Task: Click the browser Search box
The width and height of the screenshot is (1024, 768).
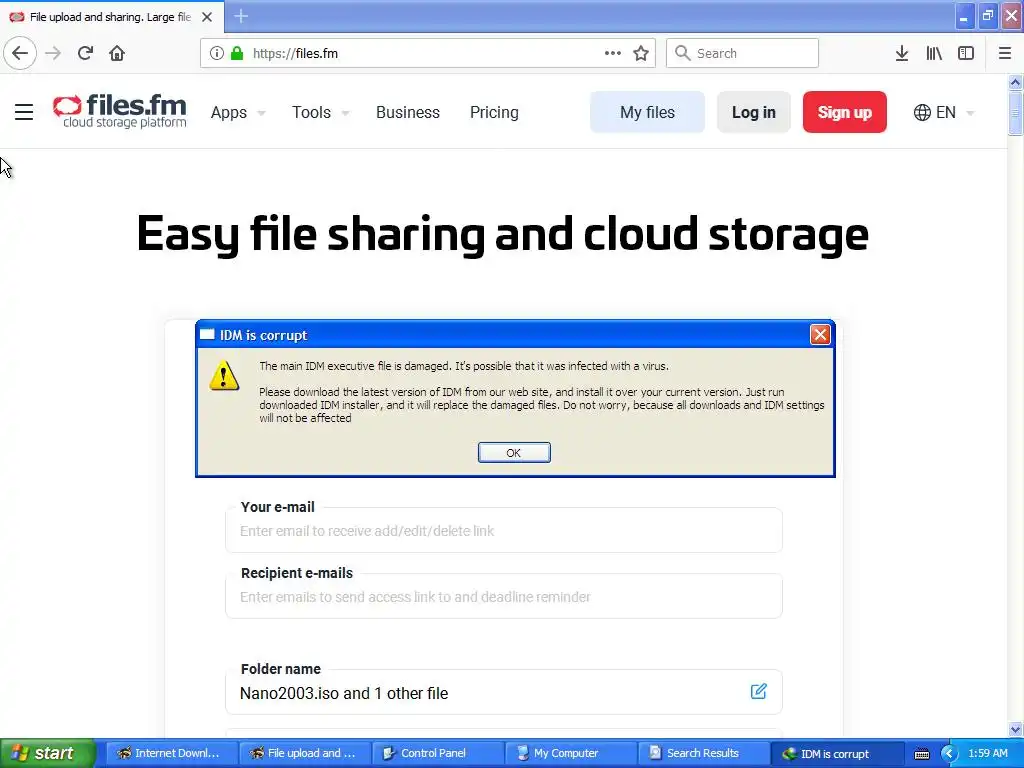Action: tap(742, 54)
